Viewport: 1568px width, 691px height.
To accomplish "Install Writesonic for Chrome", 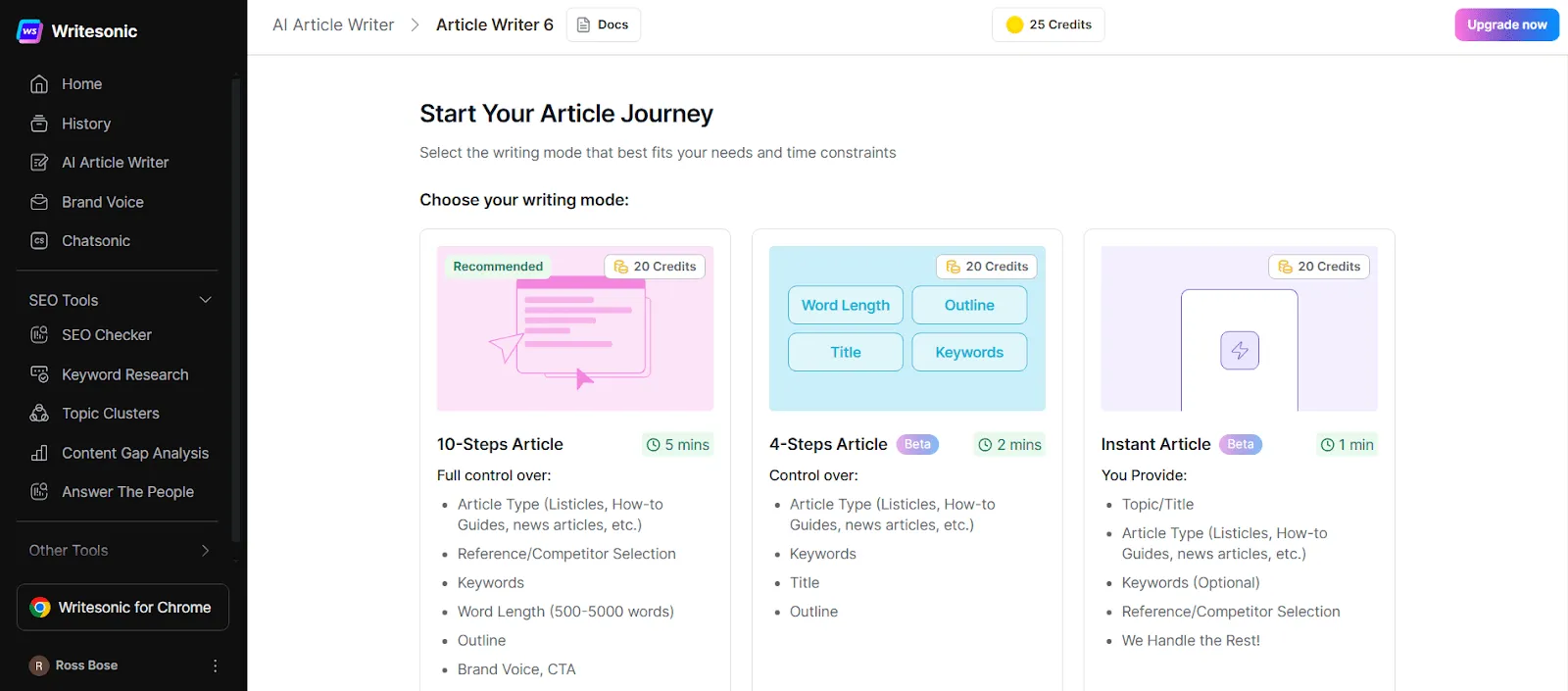I will pyautogui.click(x=122, y=608).
